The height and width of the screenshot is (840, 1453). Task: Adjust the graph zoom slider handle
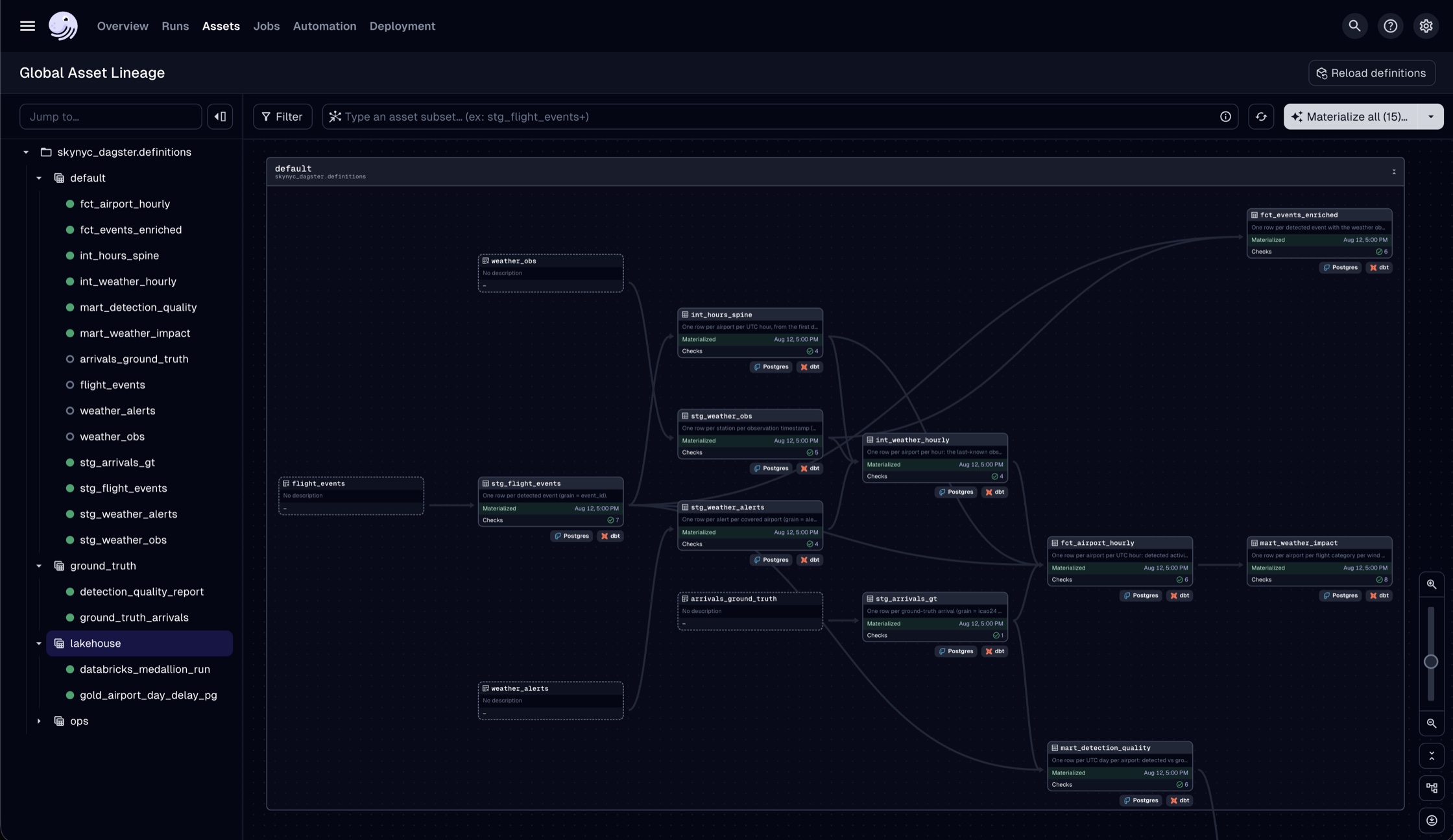[x=1430, y=662]
